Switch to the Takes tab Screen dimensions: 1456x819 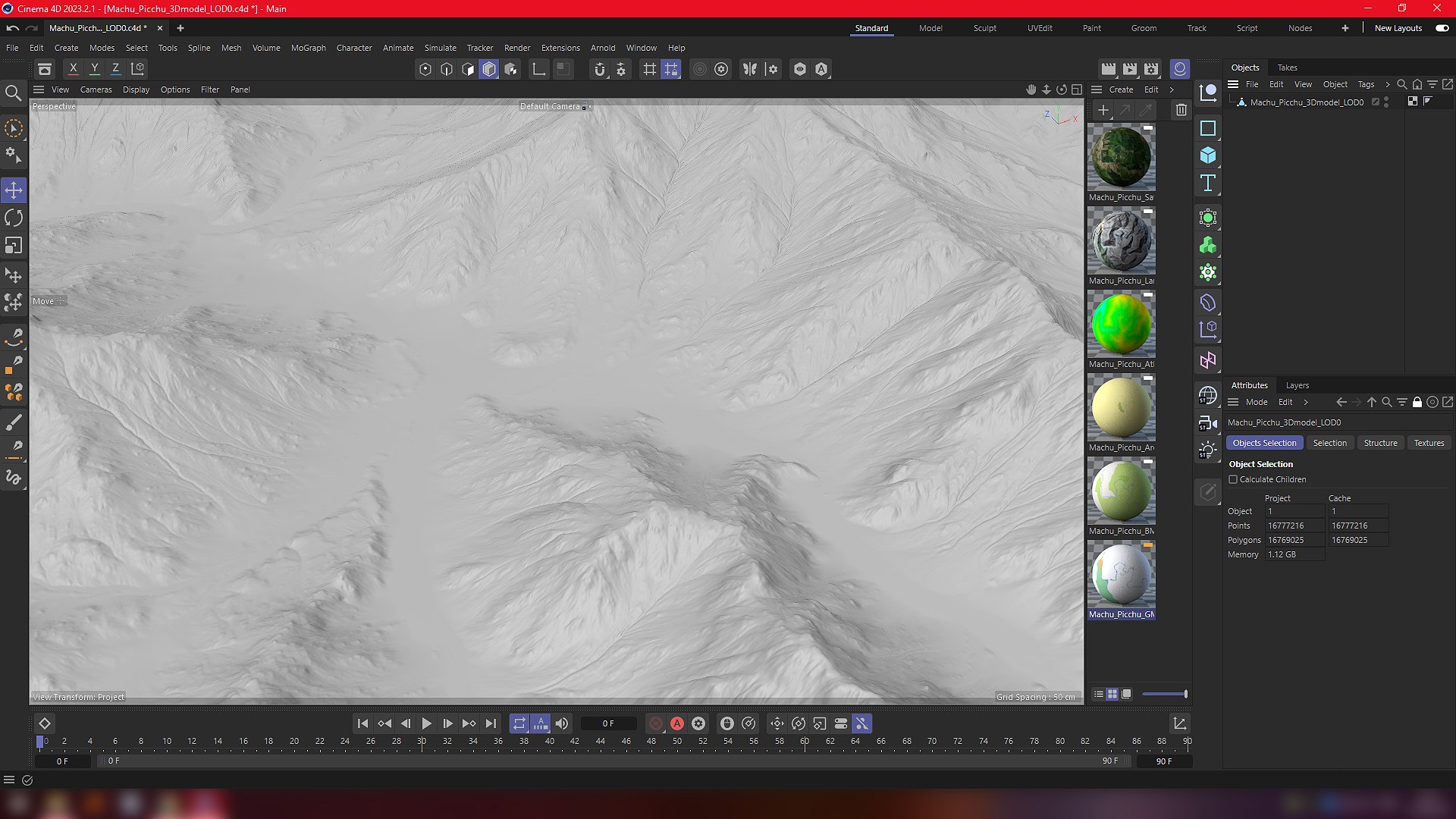tap(1287, 67)
